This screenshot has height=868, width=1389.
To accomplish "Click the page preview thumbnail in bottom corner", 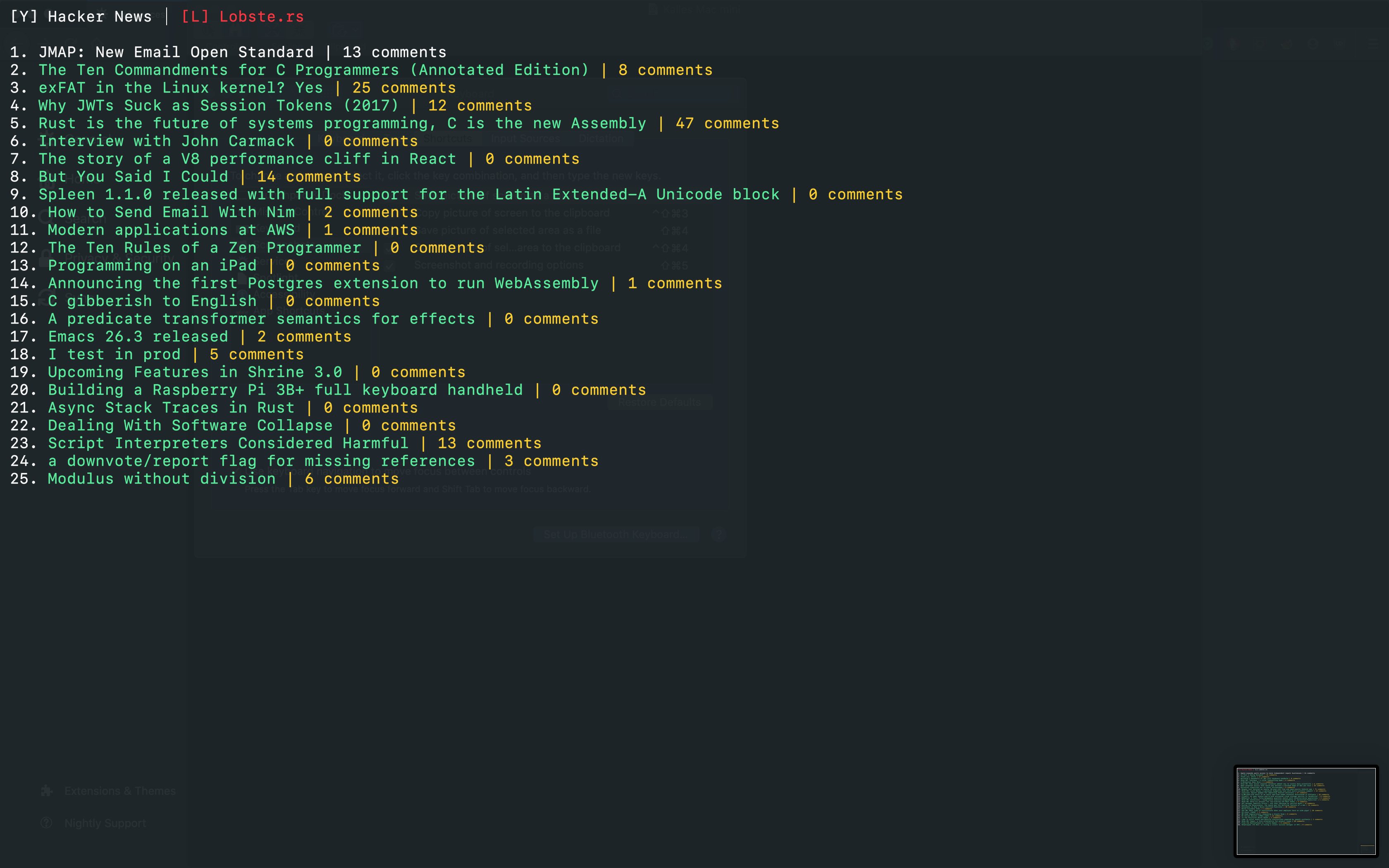I will [1306, 811].
